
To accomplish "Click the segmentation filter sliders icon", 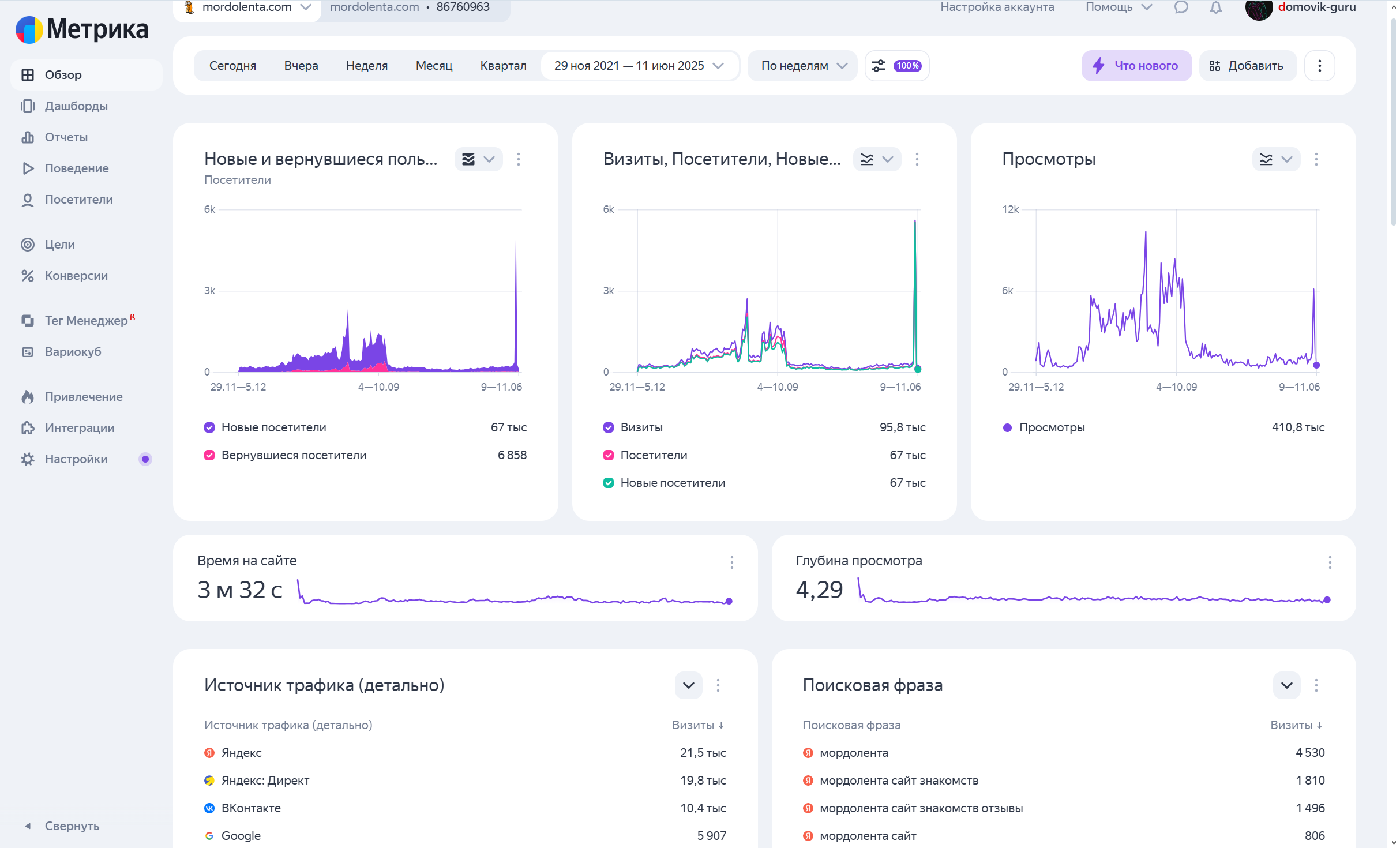I will point(878,66).
